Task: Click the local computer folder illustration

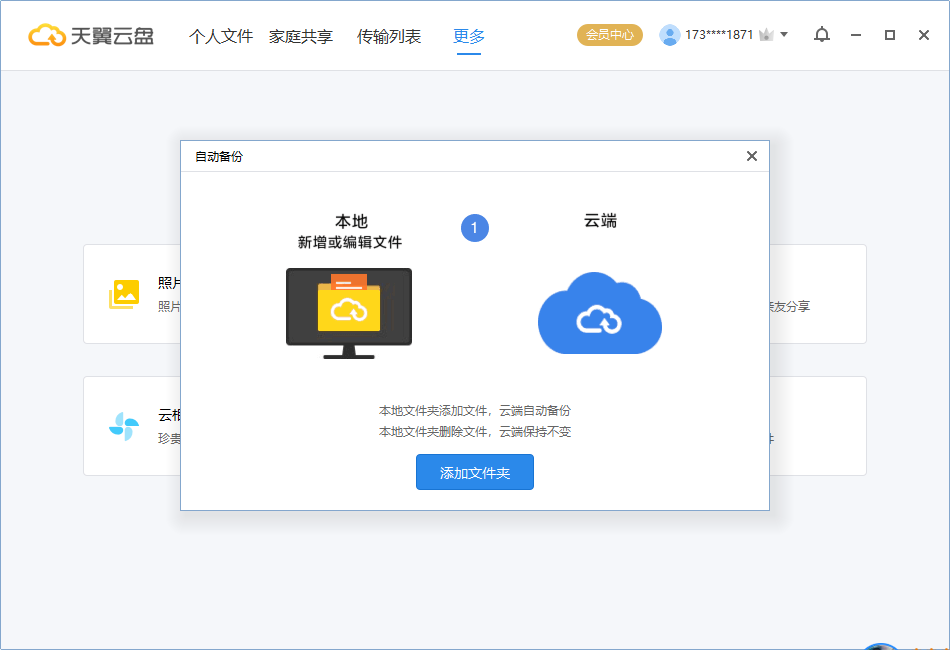Action: (x=349, y=313)
